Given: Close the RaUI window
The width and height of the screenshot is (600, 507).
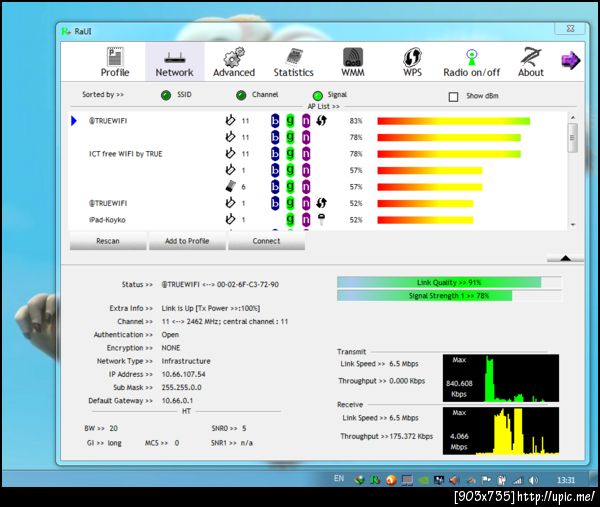Looking at the screenshot, I should tap(570, 28).
